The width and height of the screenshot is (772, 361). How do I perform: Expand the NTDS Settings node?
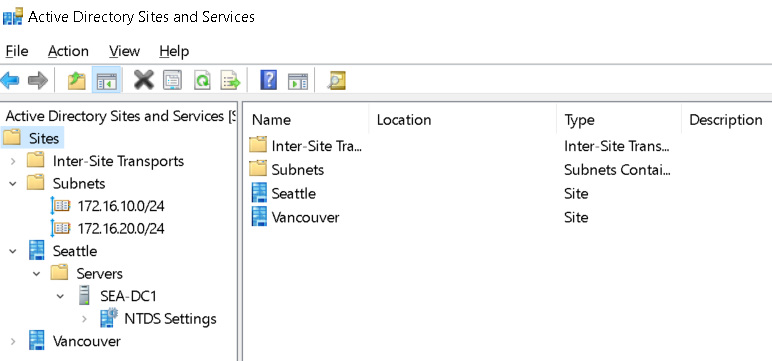coord(84,319)
